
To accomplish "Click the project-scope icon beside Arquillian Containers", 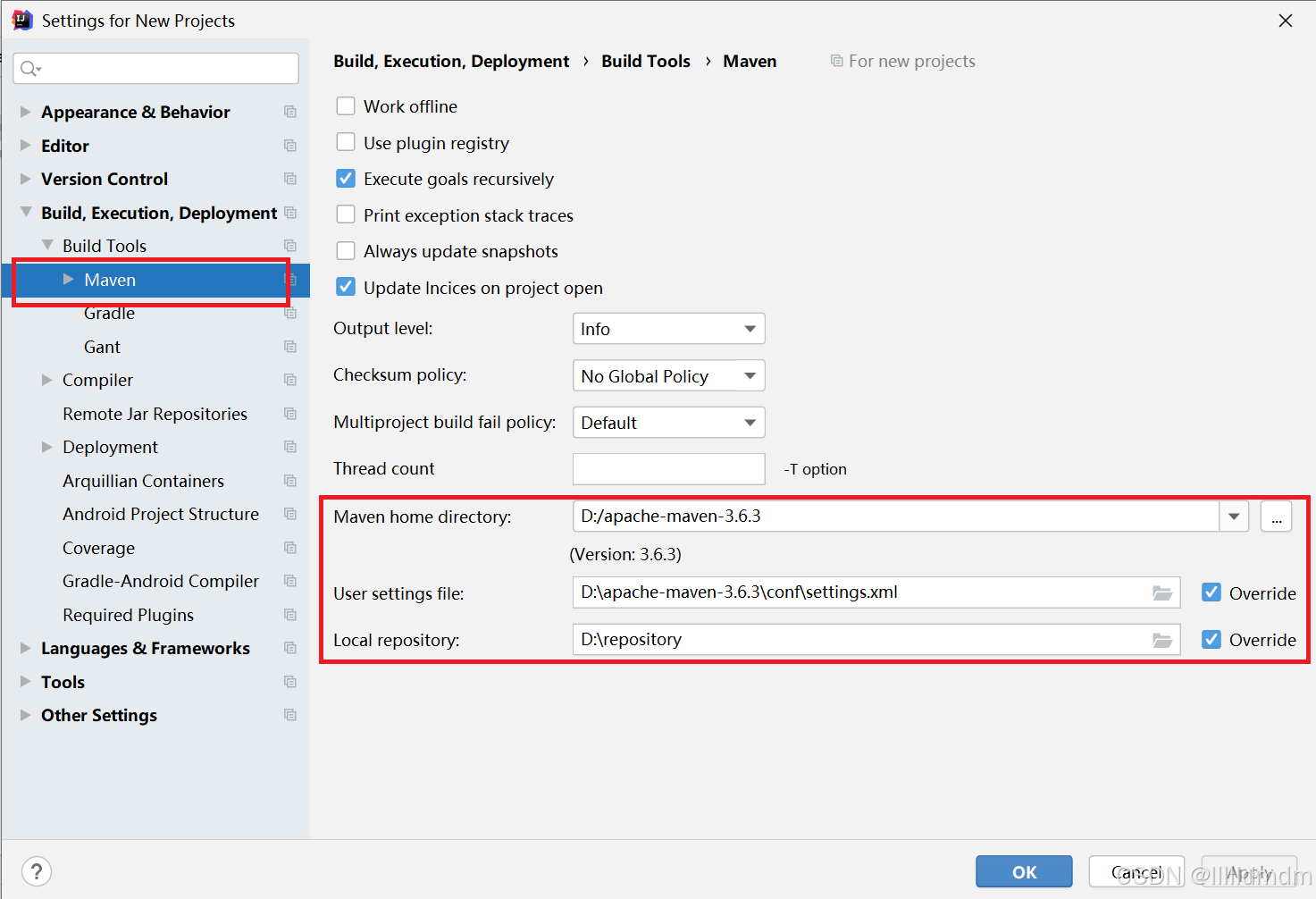I will point(290,481).
